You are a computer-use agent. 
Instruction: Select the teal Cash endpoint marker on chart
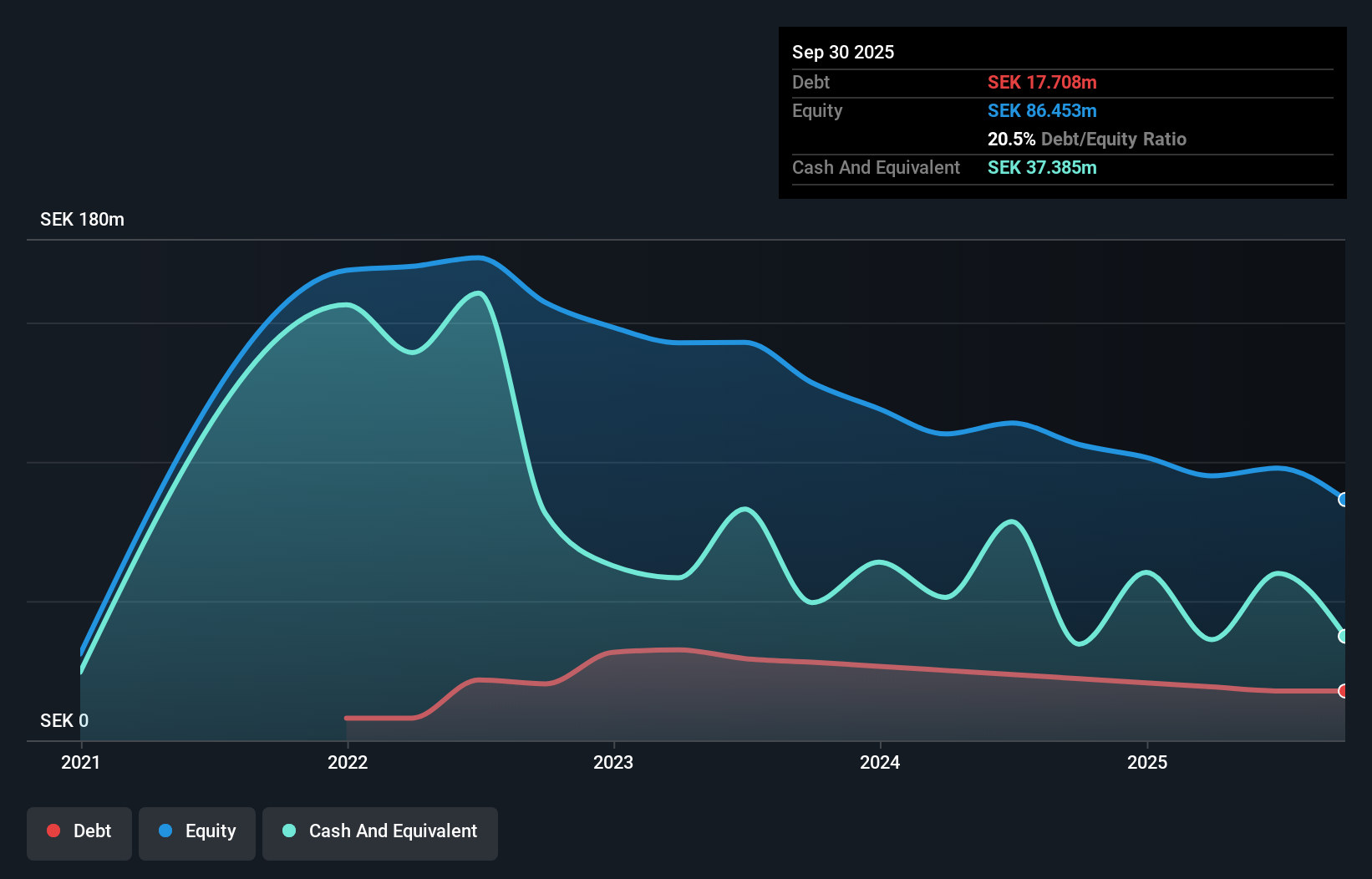(x=1344, y=636)
